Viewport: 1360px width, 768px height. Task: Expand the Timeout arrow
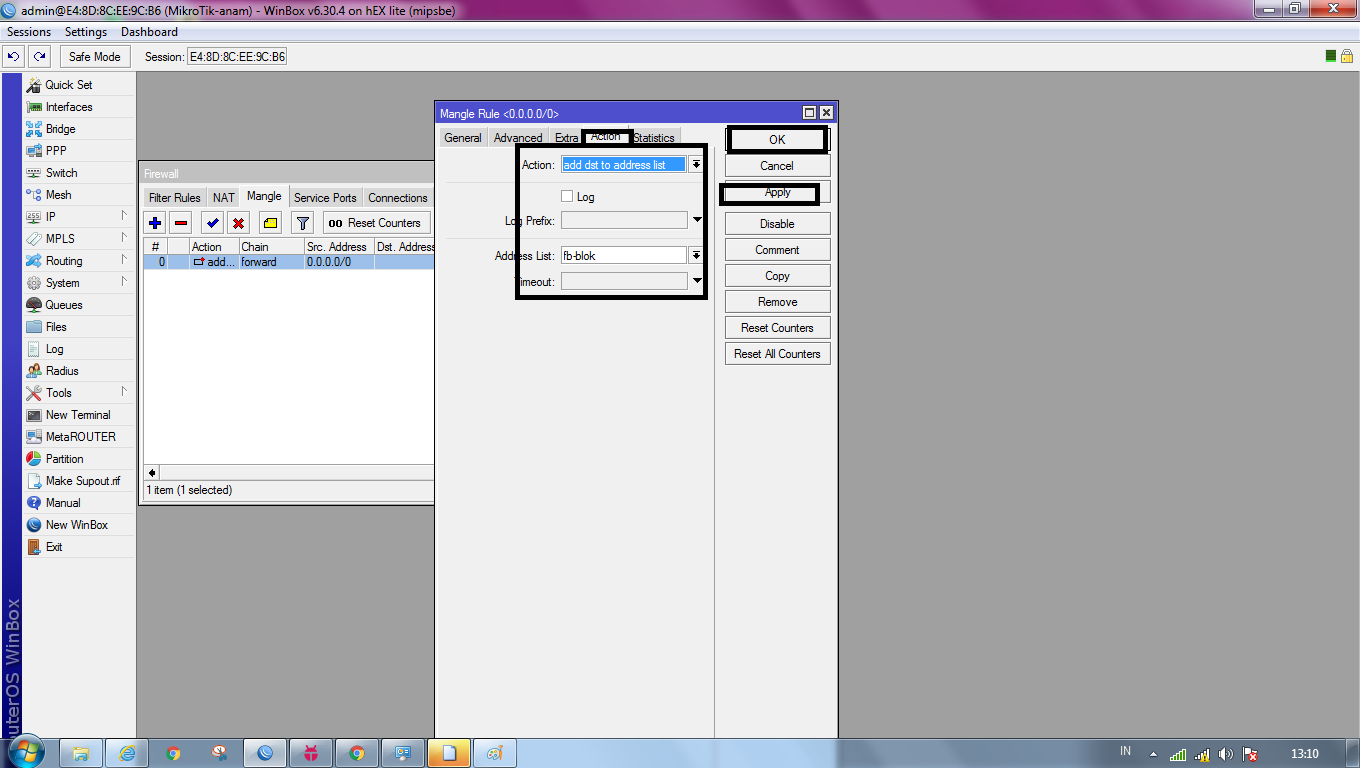(697, 282)
